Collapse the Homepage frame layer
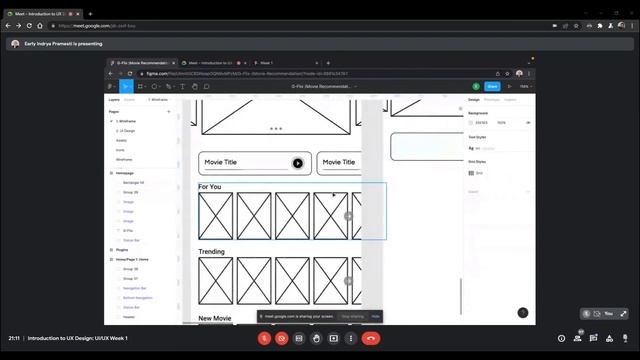The image size is (640, 360). 111,173
